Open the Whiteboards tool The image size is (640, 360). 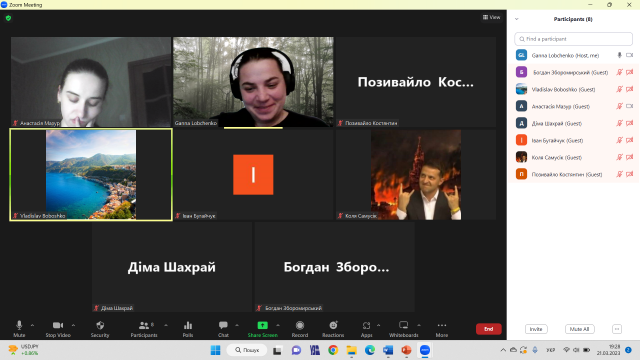[x=403, y=329]
